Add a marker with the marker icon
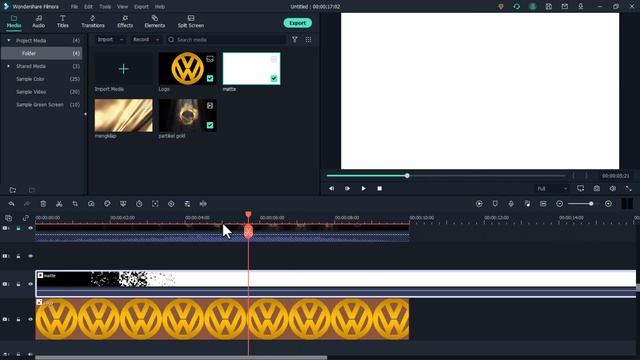Screen dimensions: 640x360 (495, 204)
